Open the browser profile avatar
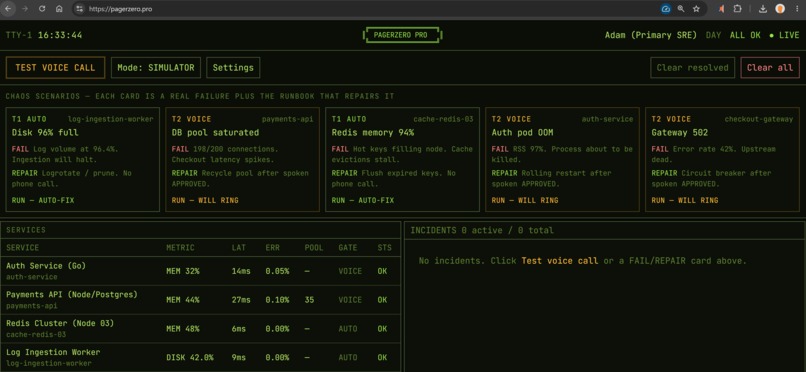This screenshot has height=372, width=806. click(x=780, y=9)
